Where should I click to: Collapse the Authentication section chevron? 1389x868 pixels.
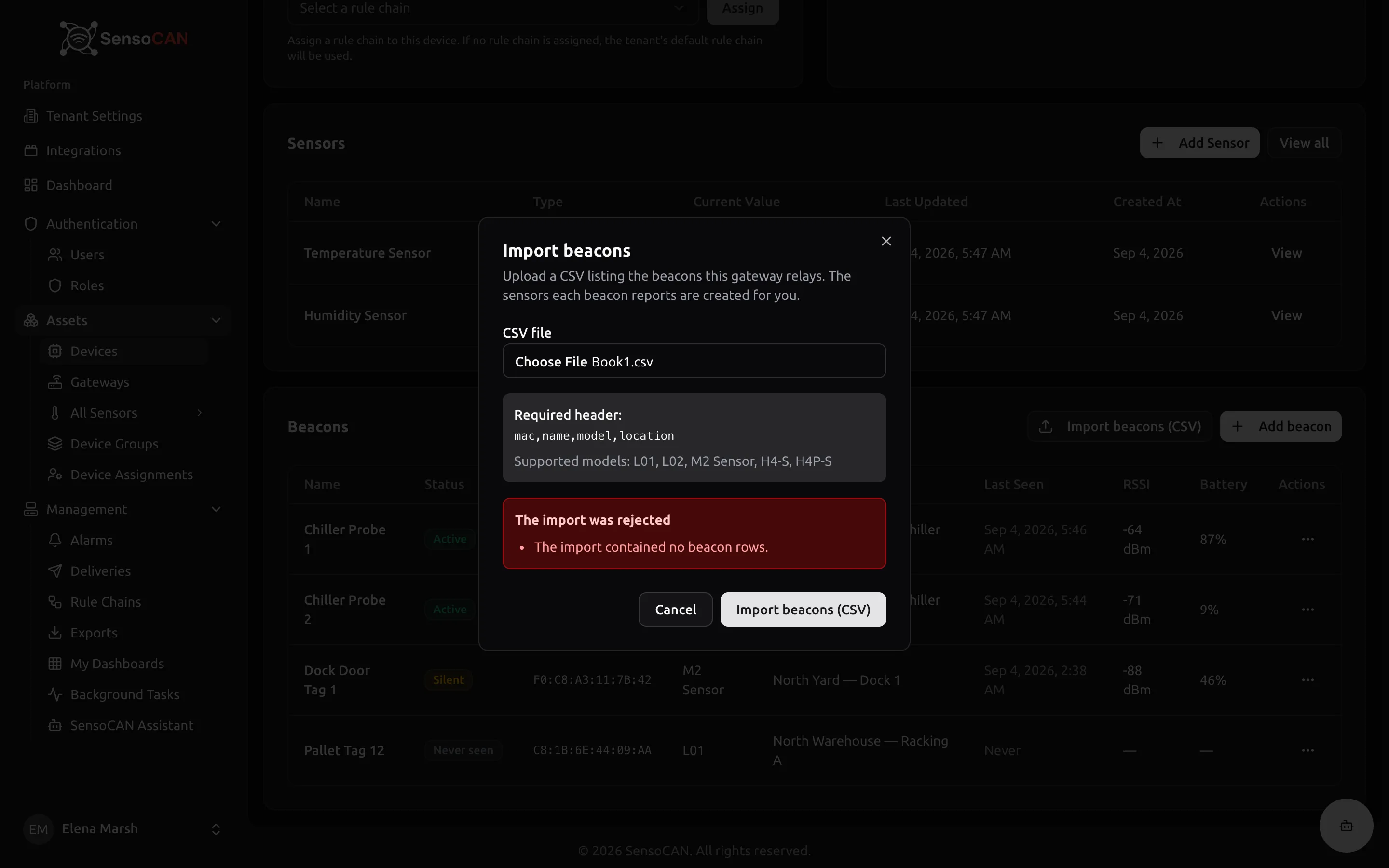tap(217, 224)
